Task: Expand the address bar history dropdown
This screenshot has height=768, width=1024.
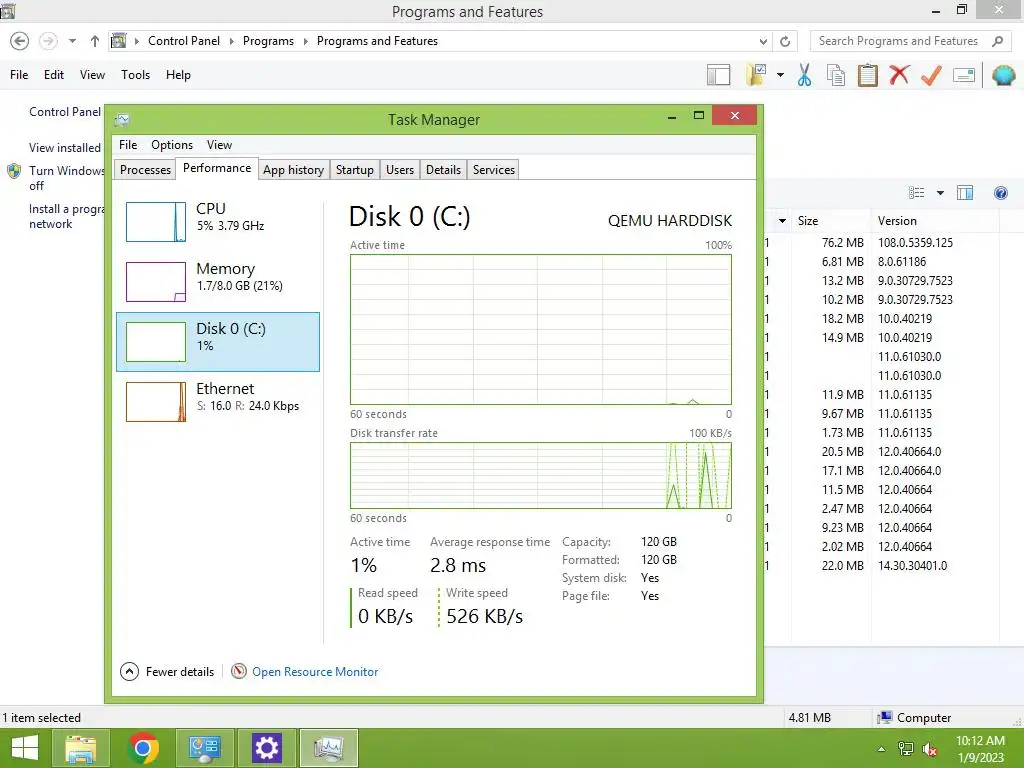Action: [x=763, y=41]
